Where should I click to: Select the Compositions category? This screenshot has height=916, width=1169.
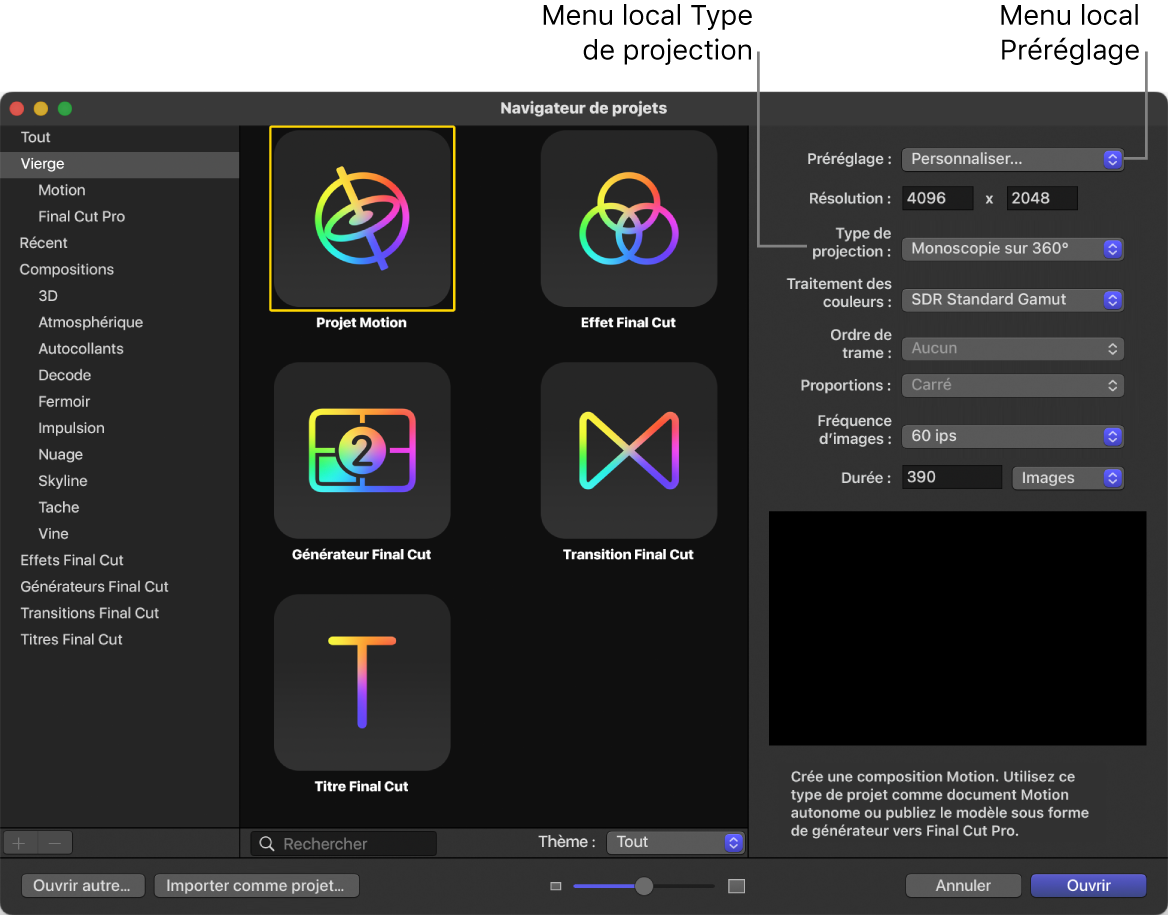click(66, 269)
